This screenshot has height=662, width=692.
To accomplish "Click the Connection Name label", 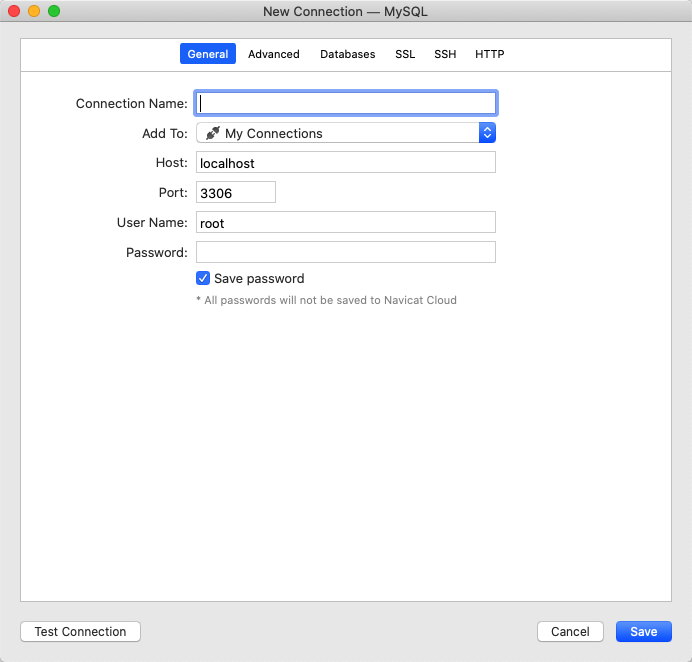I will click(132, 103).
